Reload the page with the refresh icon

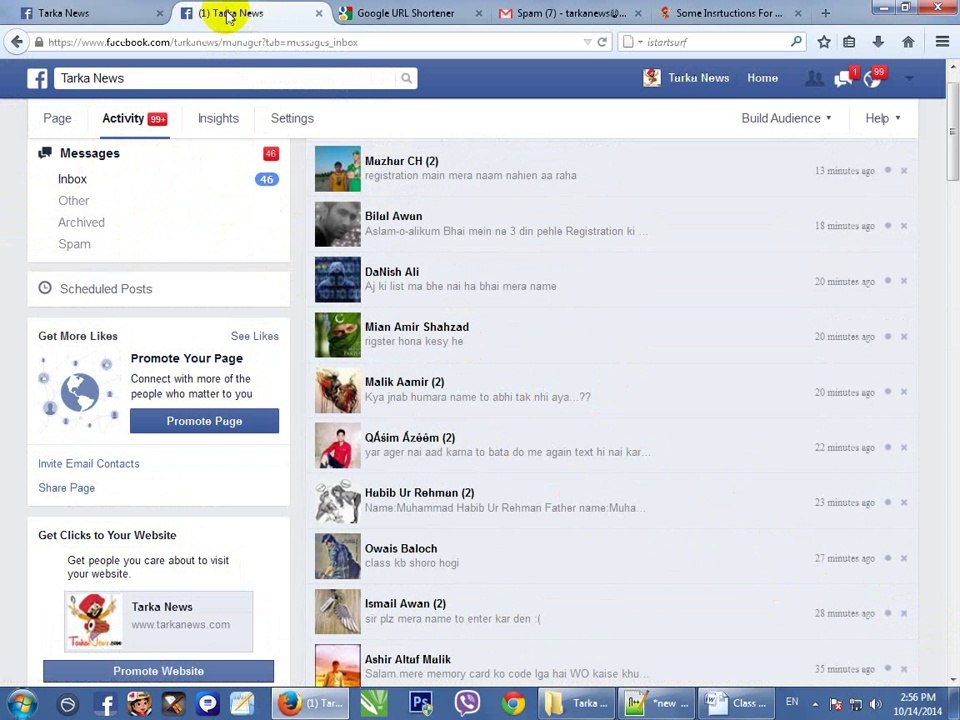(602, 42)
